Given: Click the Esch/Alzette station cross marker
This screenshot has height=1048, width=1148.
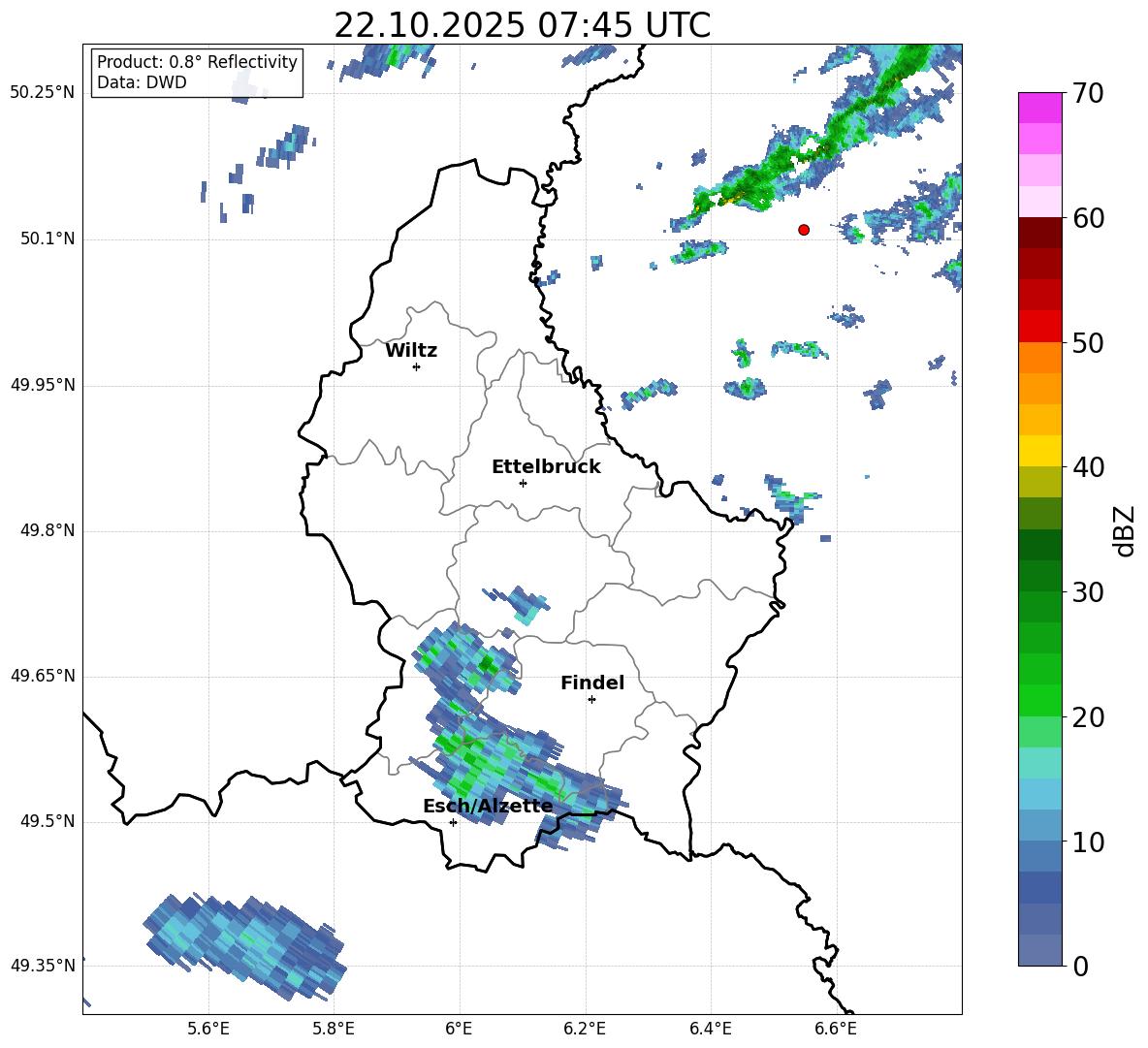Looking at the screenshot, I should tap(453, 822).
